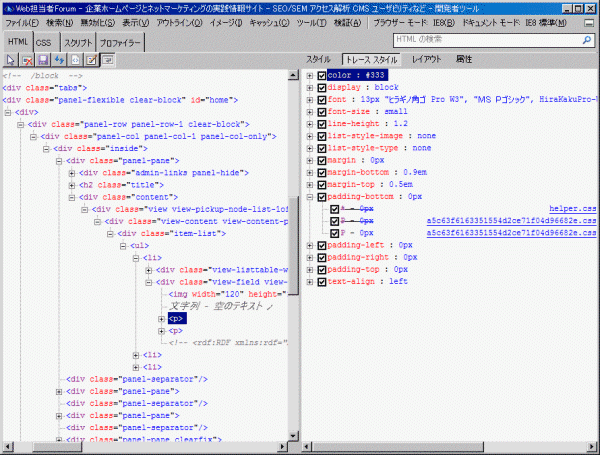Click the HTML tree scroll up arrow
600x455 pixels.
293,75
